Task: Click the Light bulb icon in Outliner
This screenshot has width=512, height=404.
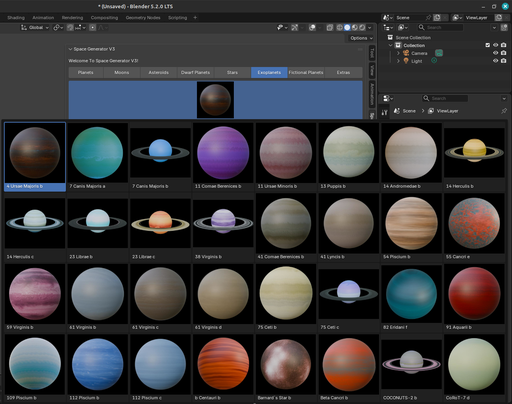Action: pyautogui.click(x=406, y=61)
